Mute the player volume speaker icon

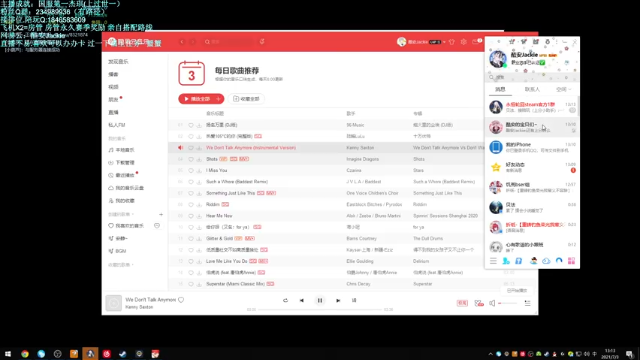[x=492, y=303]
